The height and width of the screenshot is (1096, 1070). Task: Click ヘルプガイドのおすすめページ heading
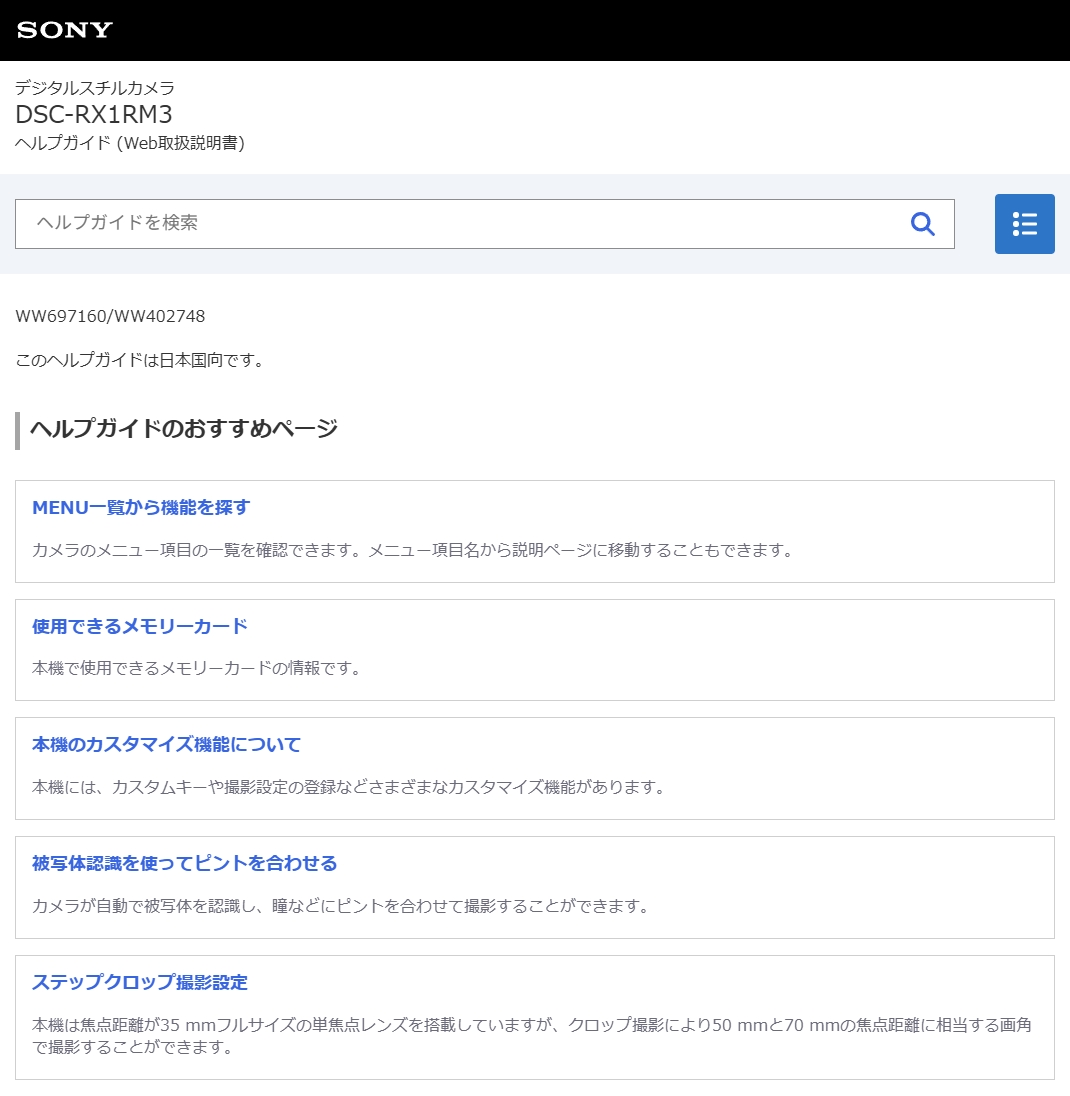click(x=184, y=428)
